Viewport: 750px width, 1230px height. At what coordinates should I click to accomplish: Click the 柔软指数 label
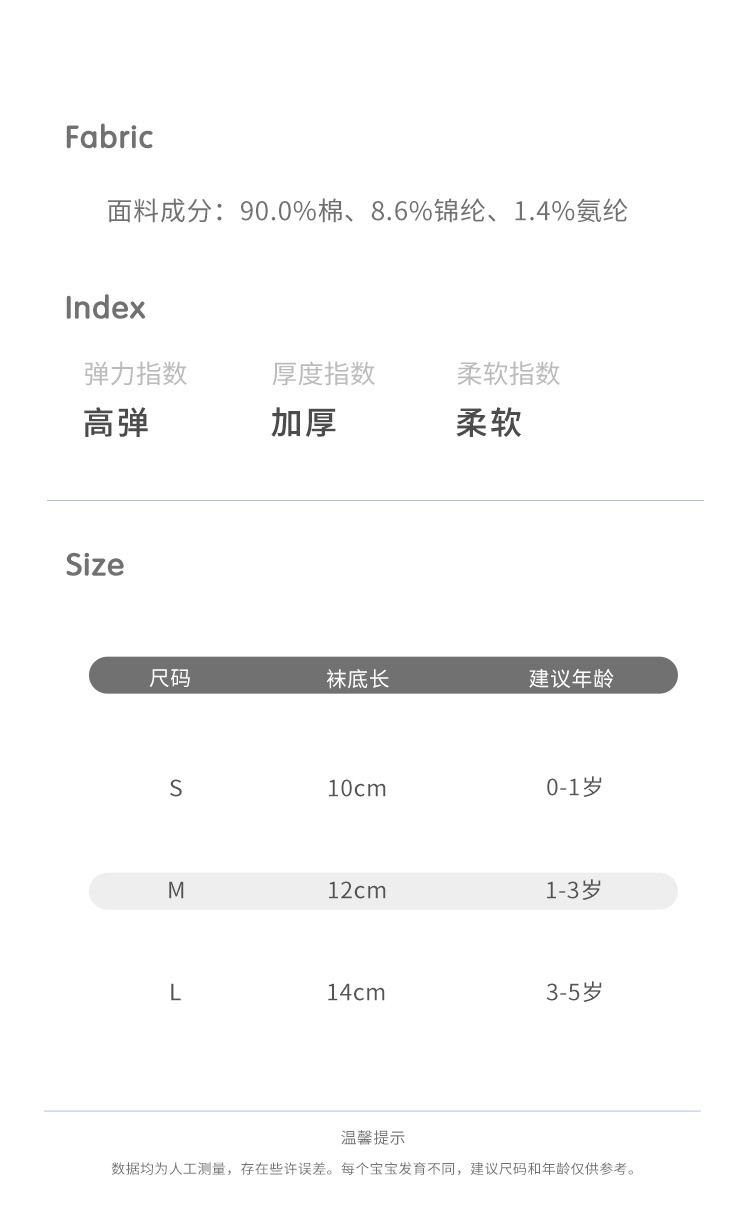click(x=508, y=374)
